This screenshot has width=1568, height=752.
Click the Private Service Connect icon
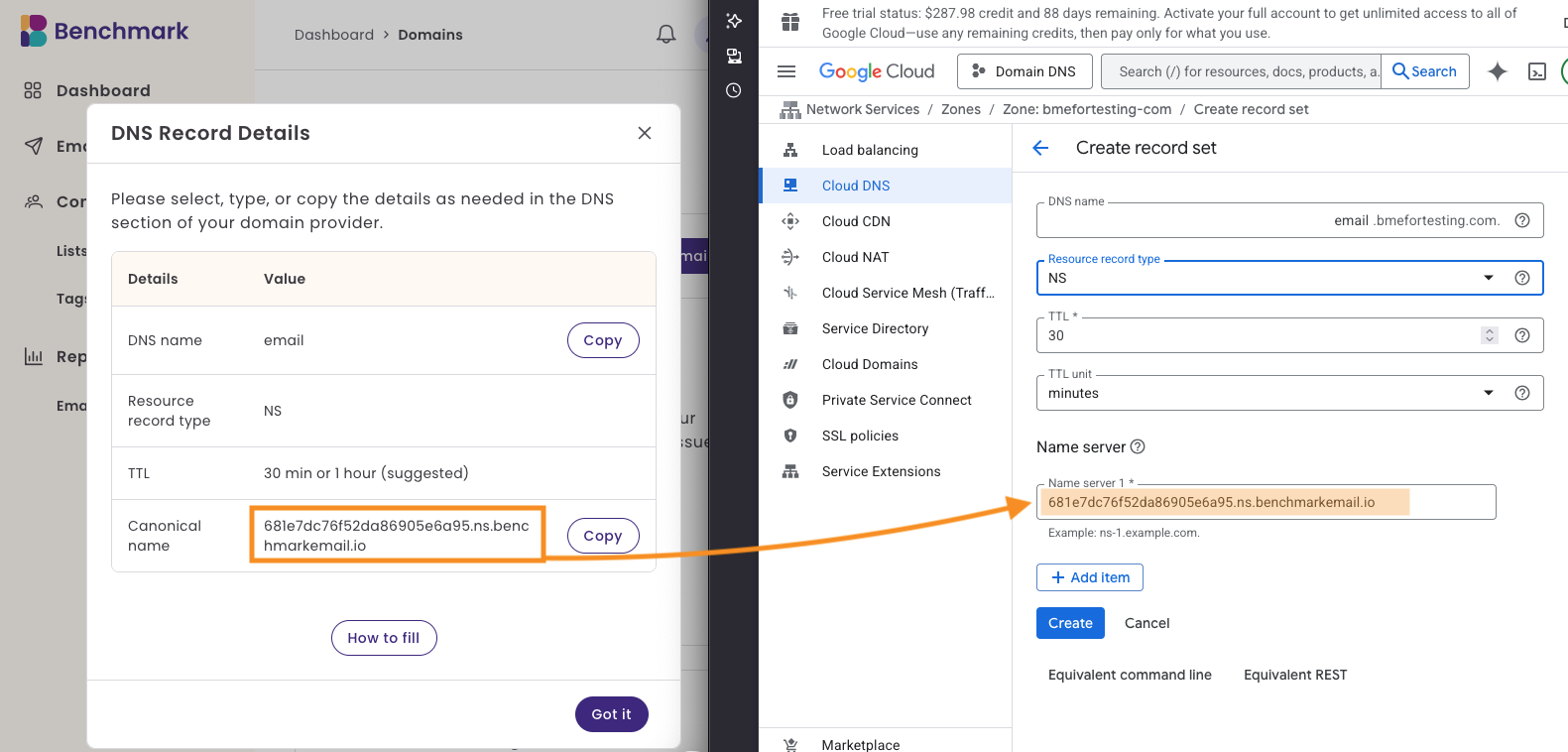pos(790,400)
